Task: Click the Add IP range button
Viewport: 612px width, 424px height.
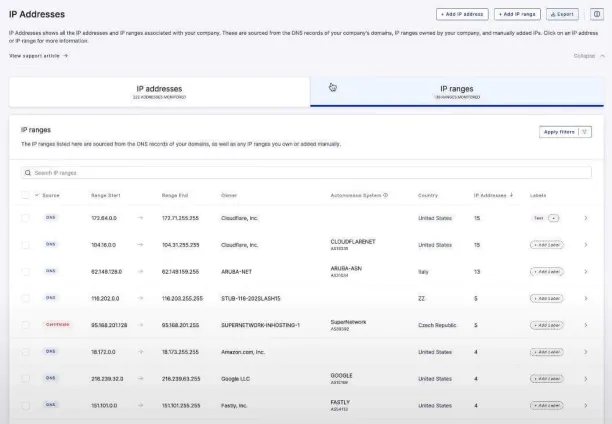Action: (x=517, y=14)
